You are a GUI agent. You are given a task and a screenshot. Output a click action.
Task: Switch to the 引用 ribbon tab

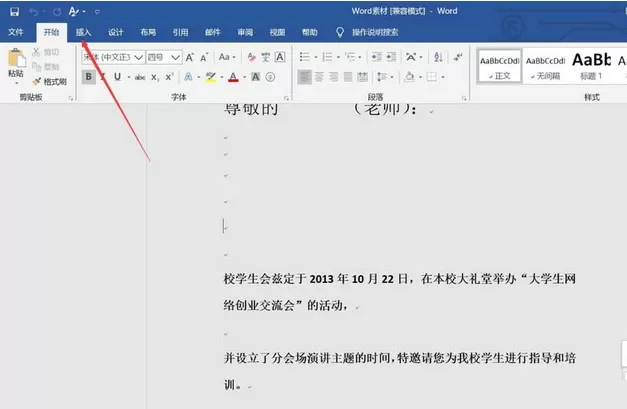(180, 32)
